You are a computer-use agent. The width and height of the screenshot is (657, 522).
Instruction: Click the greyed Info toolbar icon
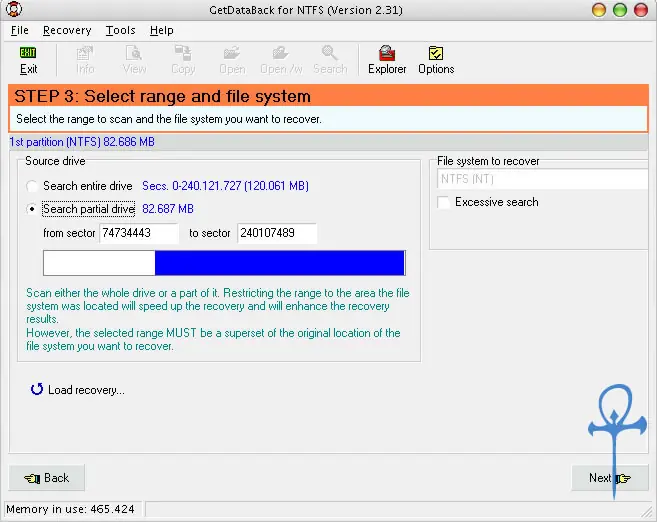click(x=85, y=61)
